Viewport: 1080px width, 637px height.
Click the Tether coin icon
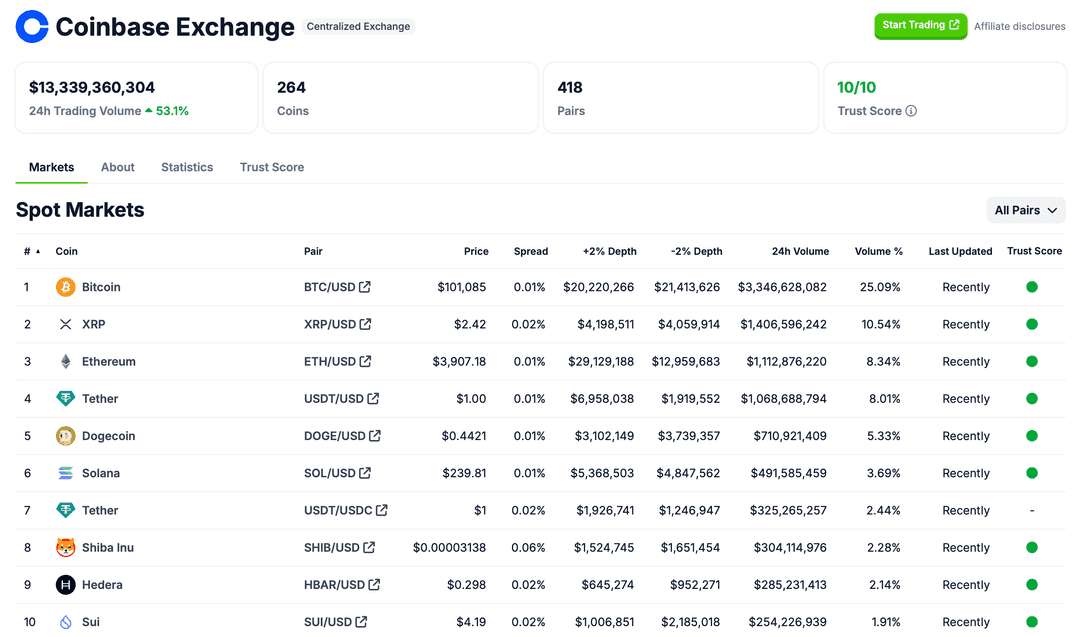65,398
